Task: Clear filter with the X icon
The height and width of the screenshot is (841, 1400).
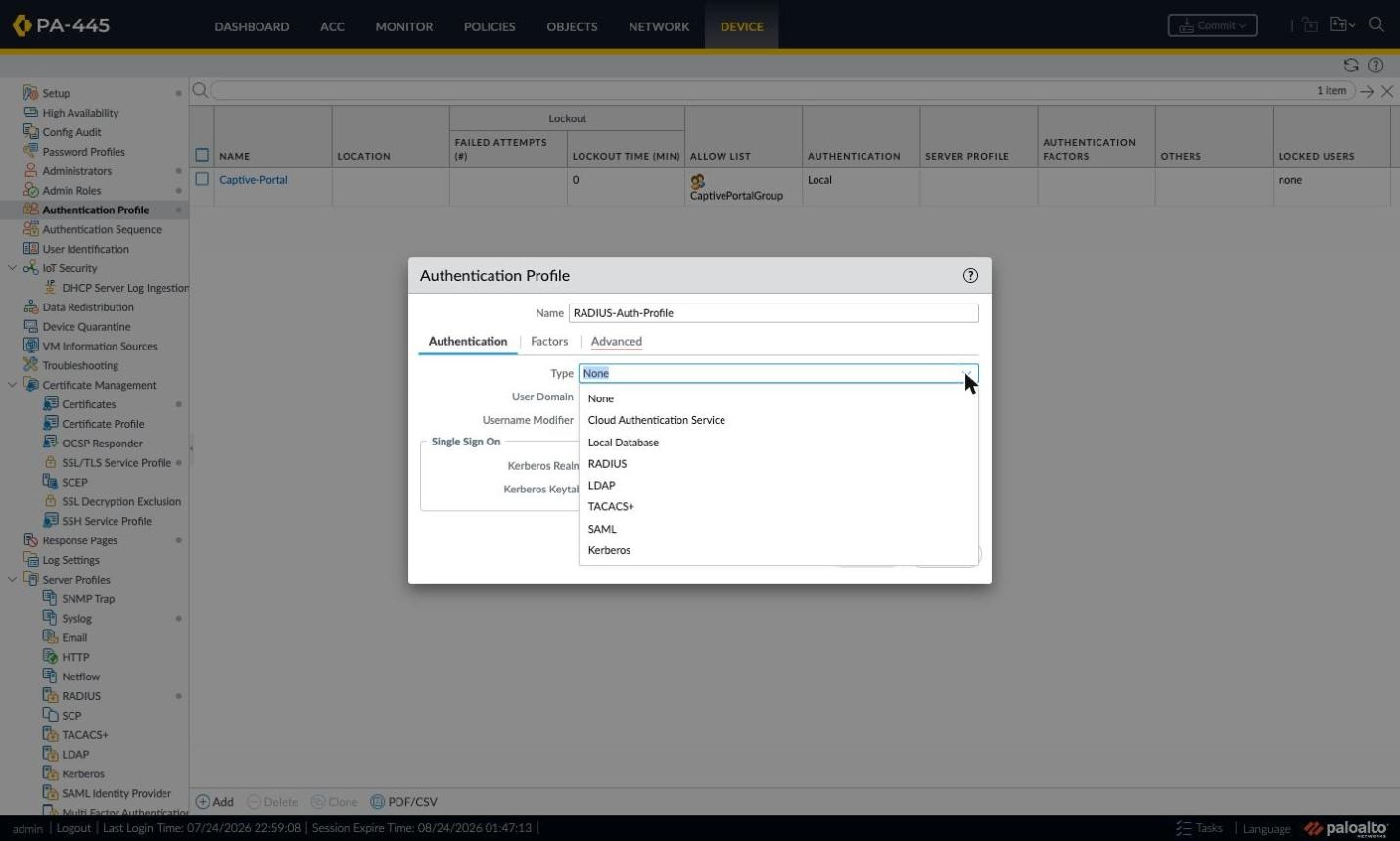Action: click(1387, 91)
